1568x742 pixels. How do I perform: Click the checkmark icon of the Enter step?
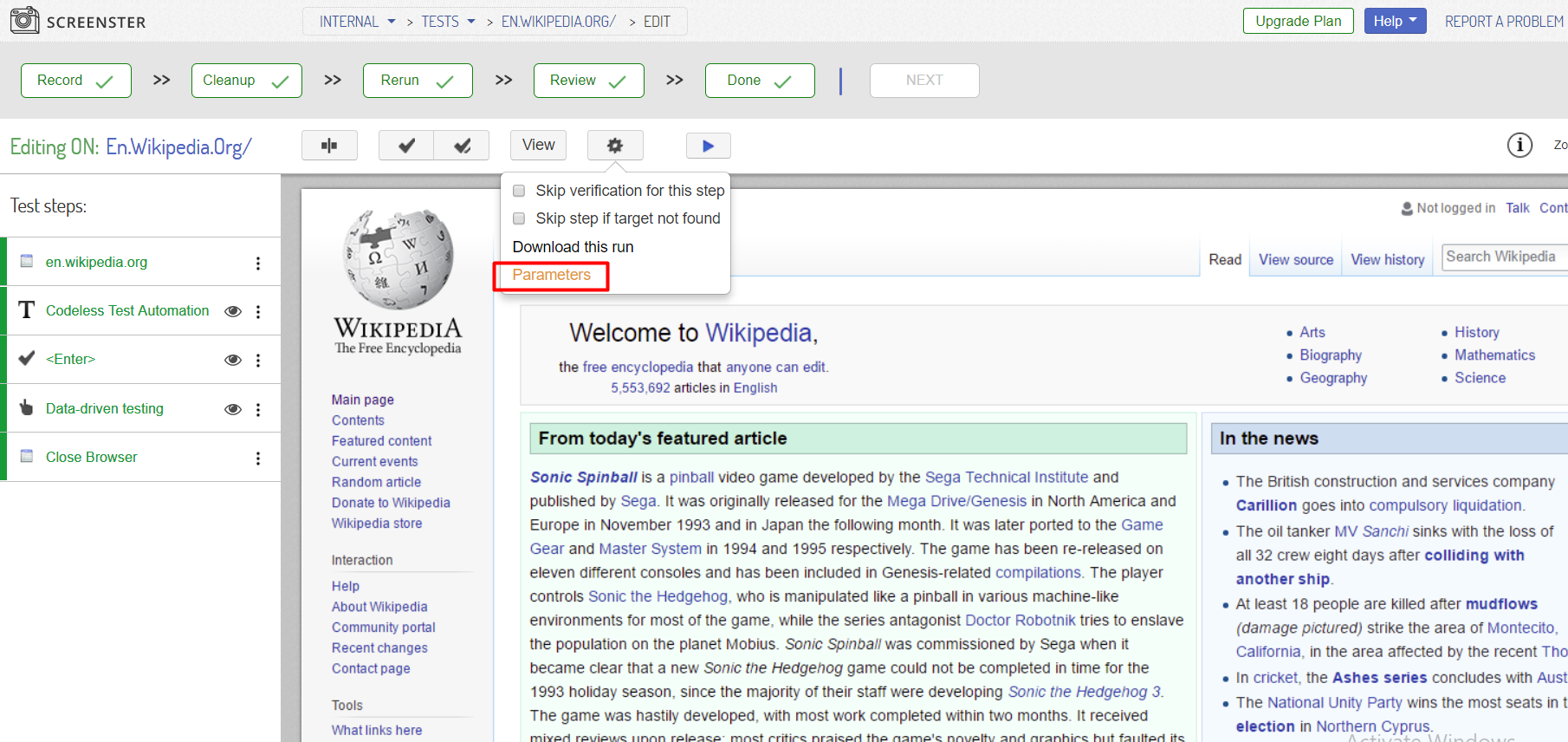pos(27,358)
